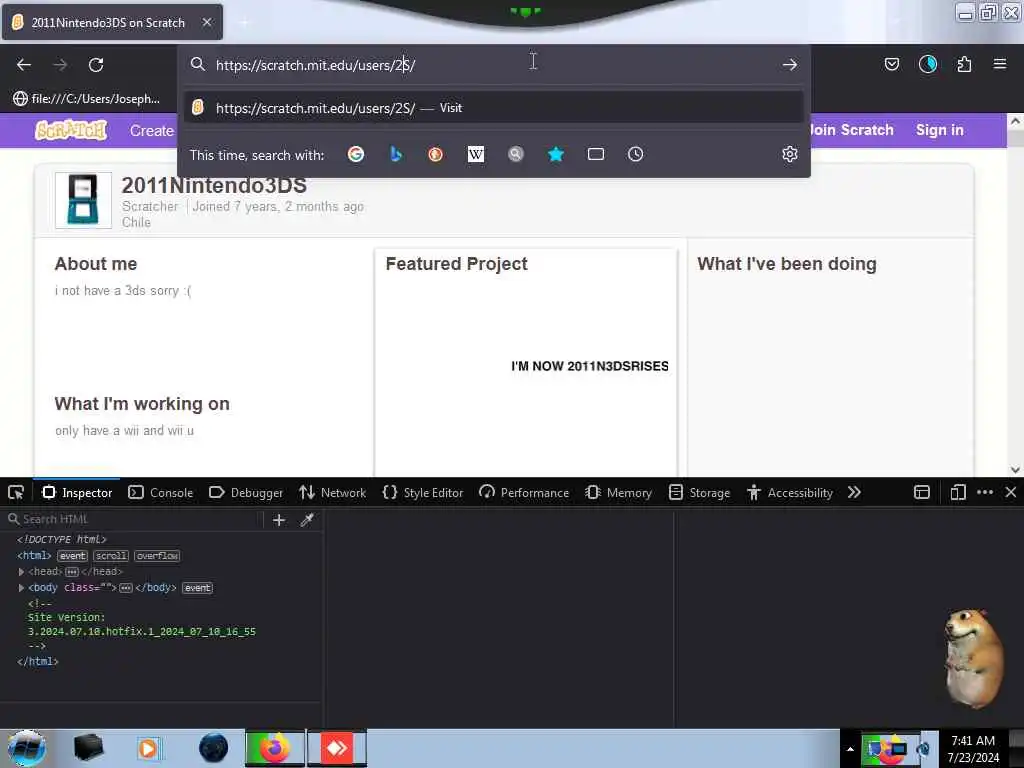Expand the body element node
This screenshot has height=768, width=1024.
tap(21, 588)
